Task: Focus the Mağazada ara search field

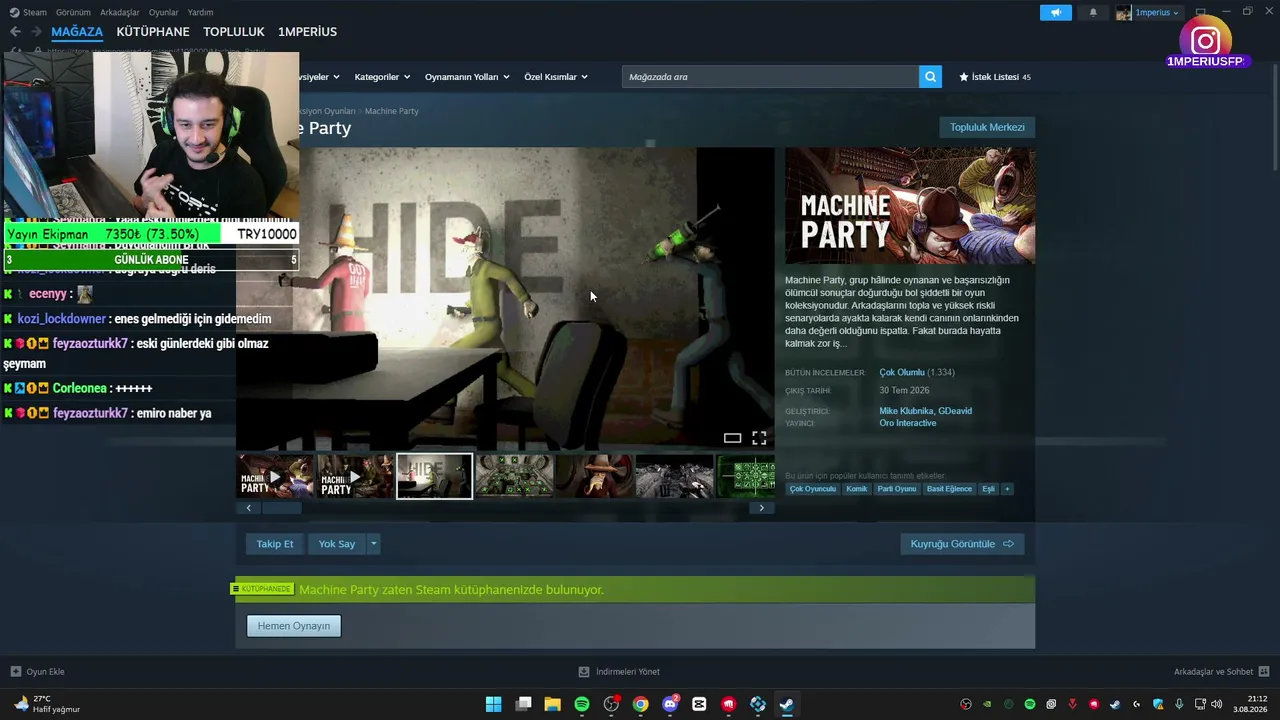Action: pos(770,77)
